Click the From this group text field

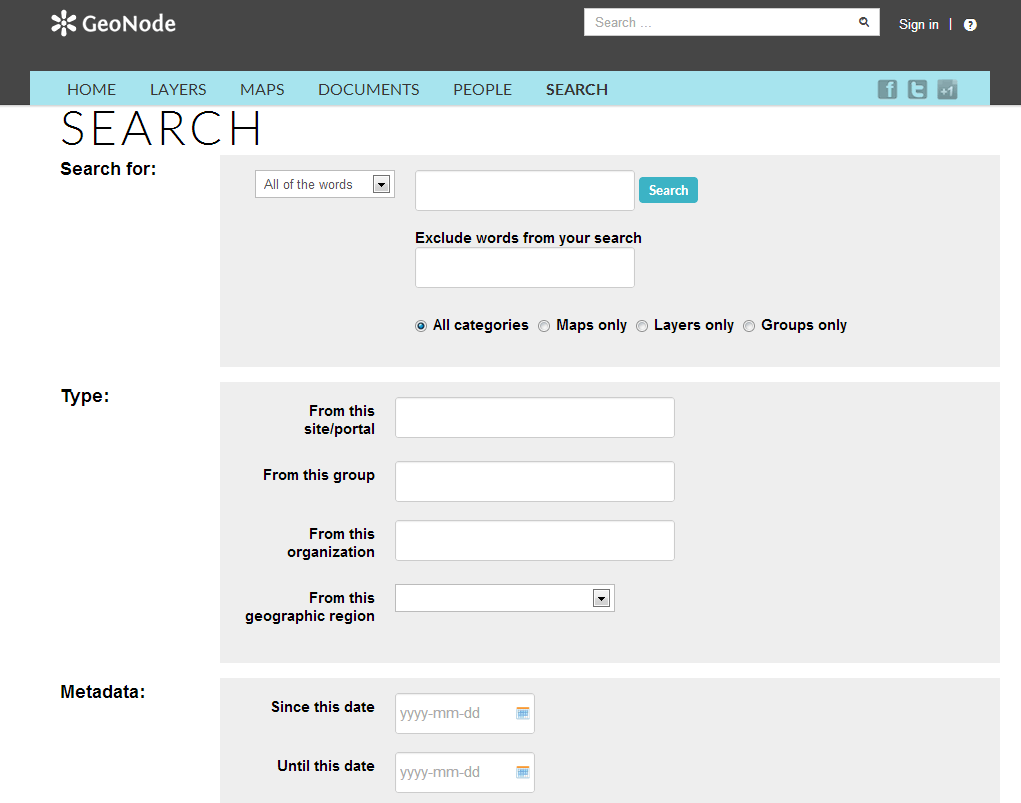pyautogui.click(x=535, y=482)
